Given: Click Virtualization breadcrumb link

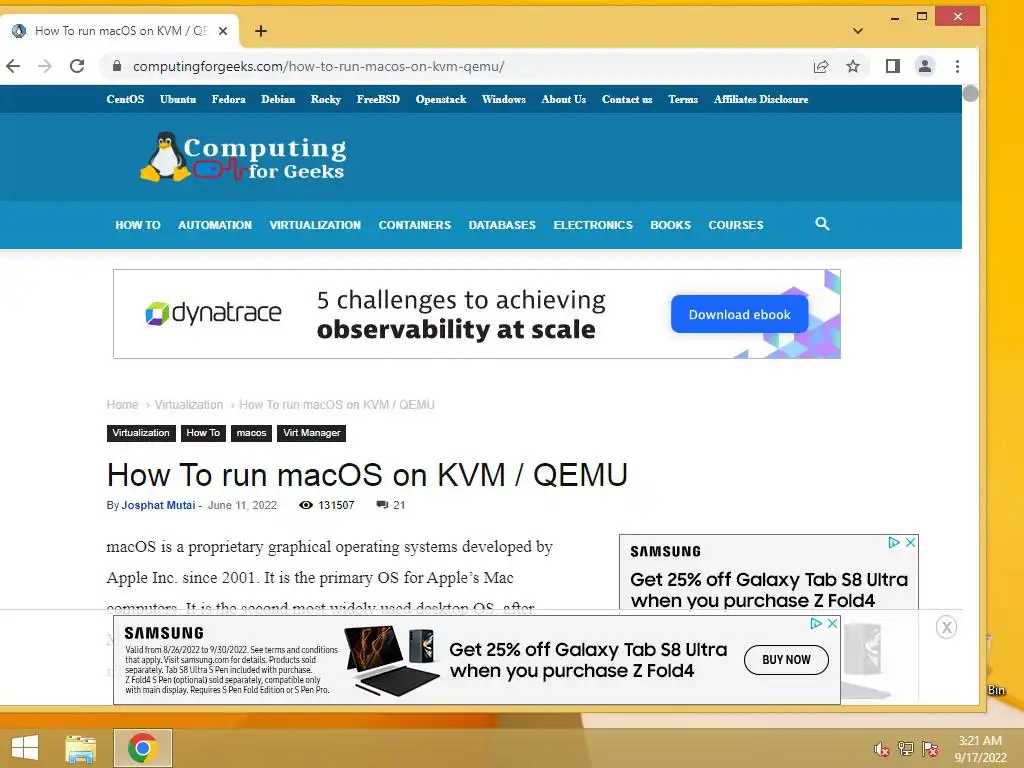Looking at the screenshot, I should click(189, 405).
